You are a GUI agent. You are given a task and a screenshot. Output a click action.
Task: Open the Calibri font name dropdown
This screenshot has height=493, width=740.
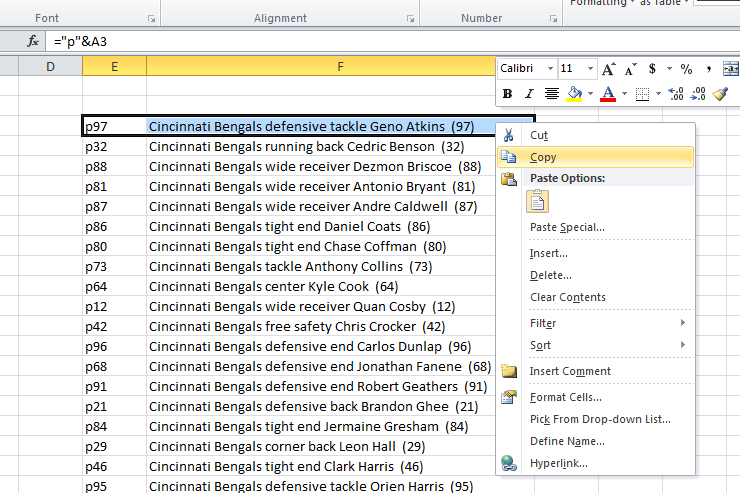(550, 69)
